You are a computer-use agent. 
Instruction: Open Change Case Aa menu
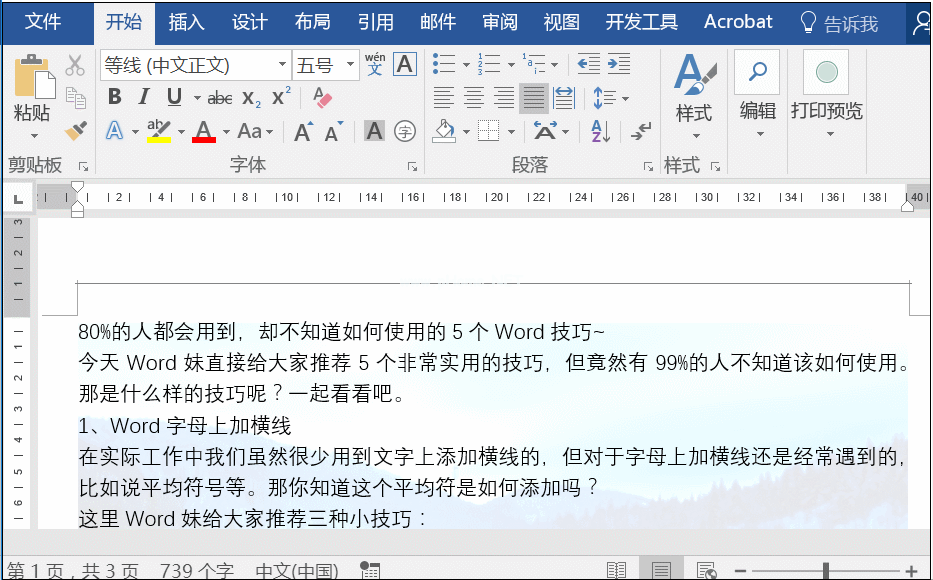255,131
